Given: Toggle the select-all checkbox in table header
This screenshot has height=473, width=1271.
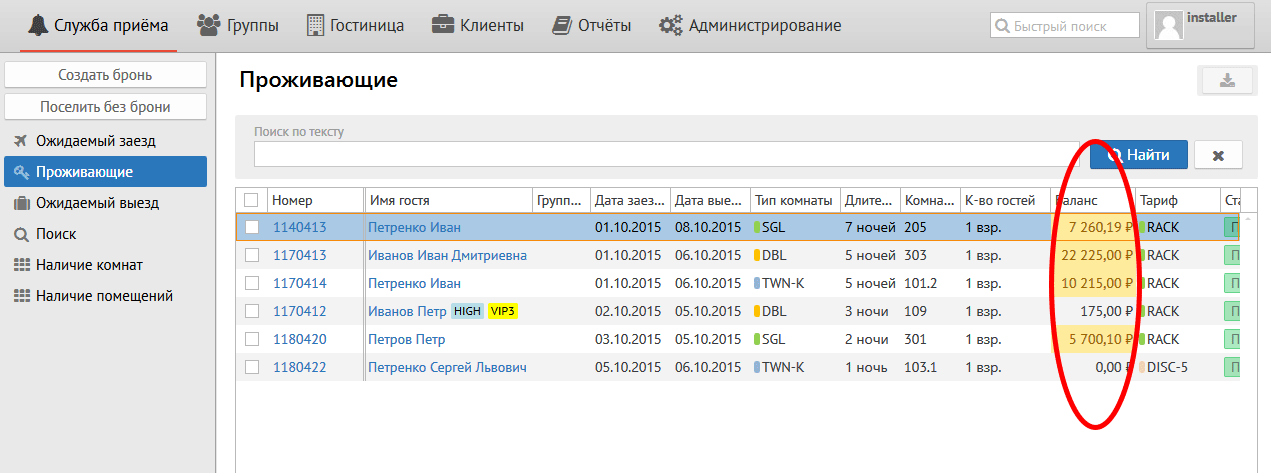Looking at the screenshot, I should coord(251,200).
